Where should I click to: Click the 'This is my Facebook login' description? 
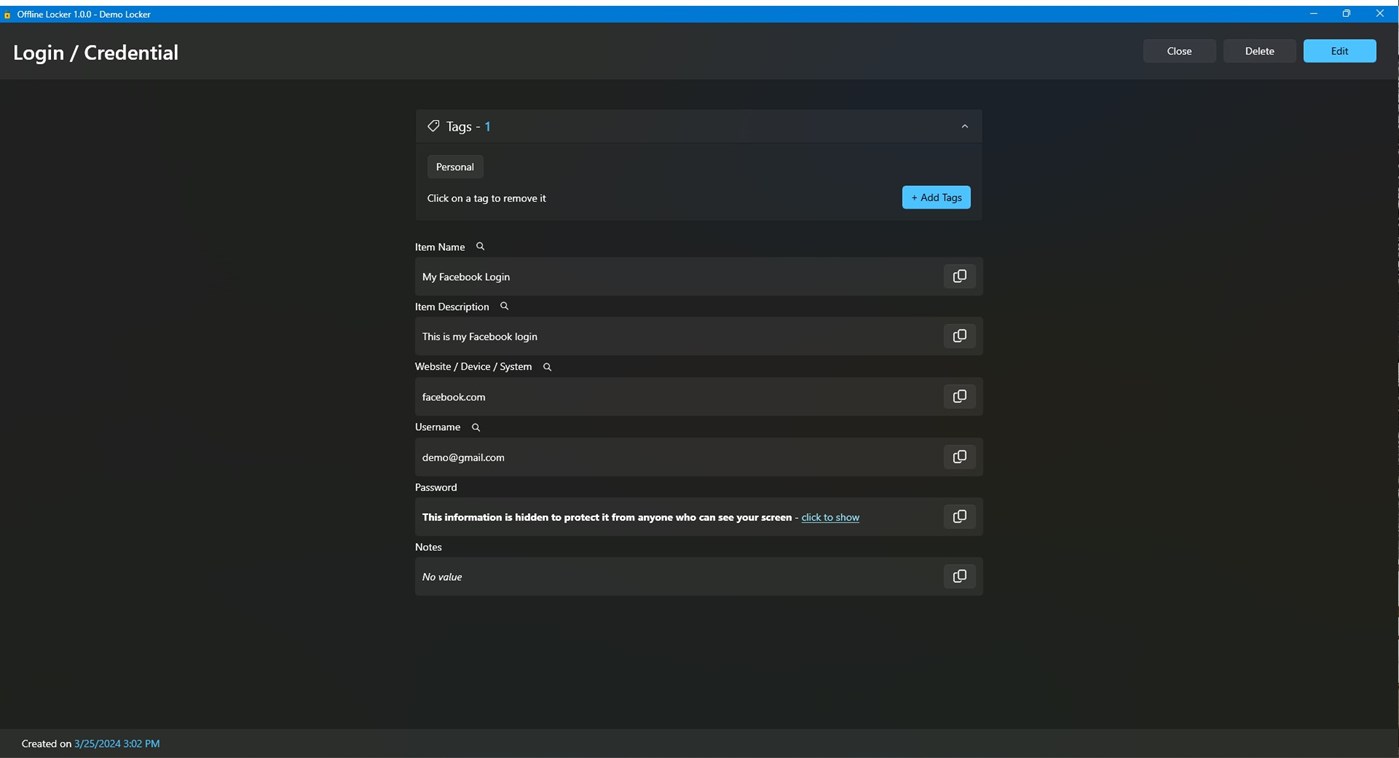(479, 336)
